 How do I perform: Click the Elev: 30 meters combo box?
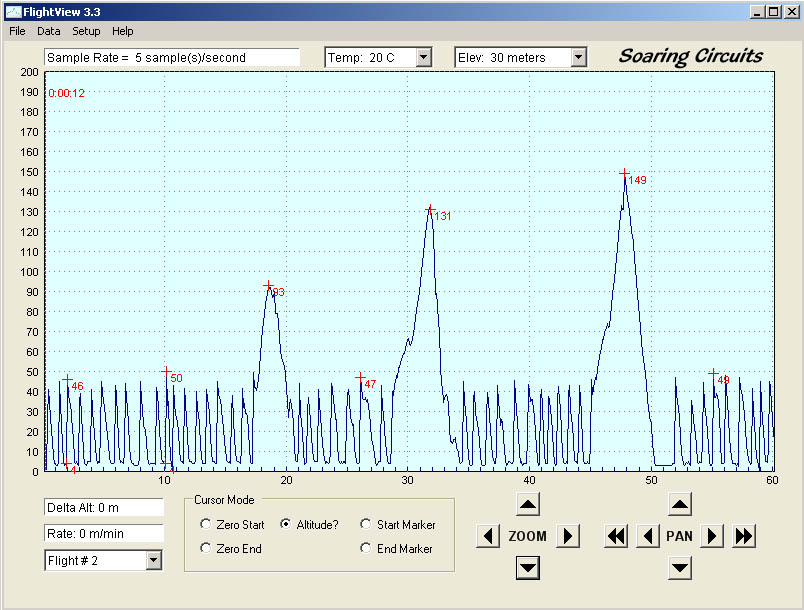tap(520, 57)
